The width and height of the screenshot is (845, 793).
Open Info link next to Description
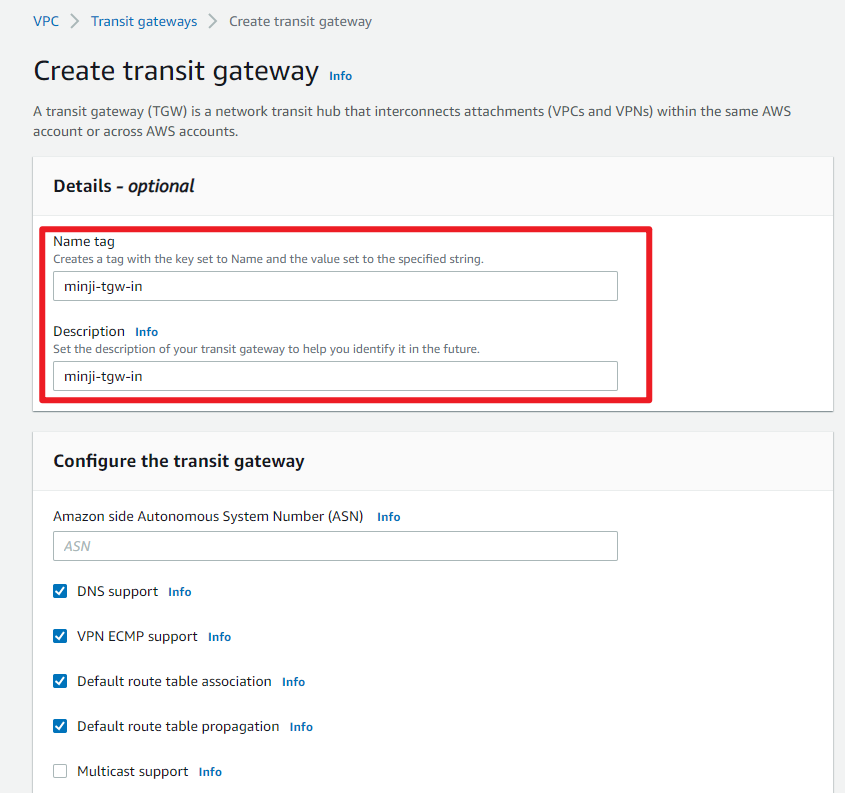[146, 332]
